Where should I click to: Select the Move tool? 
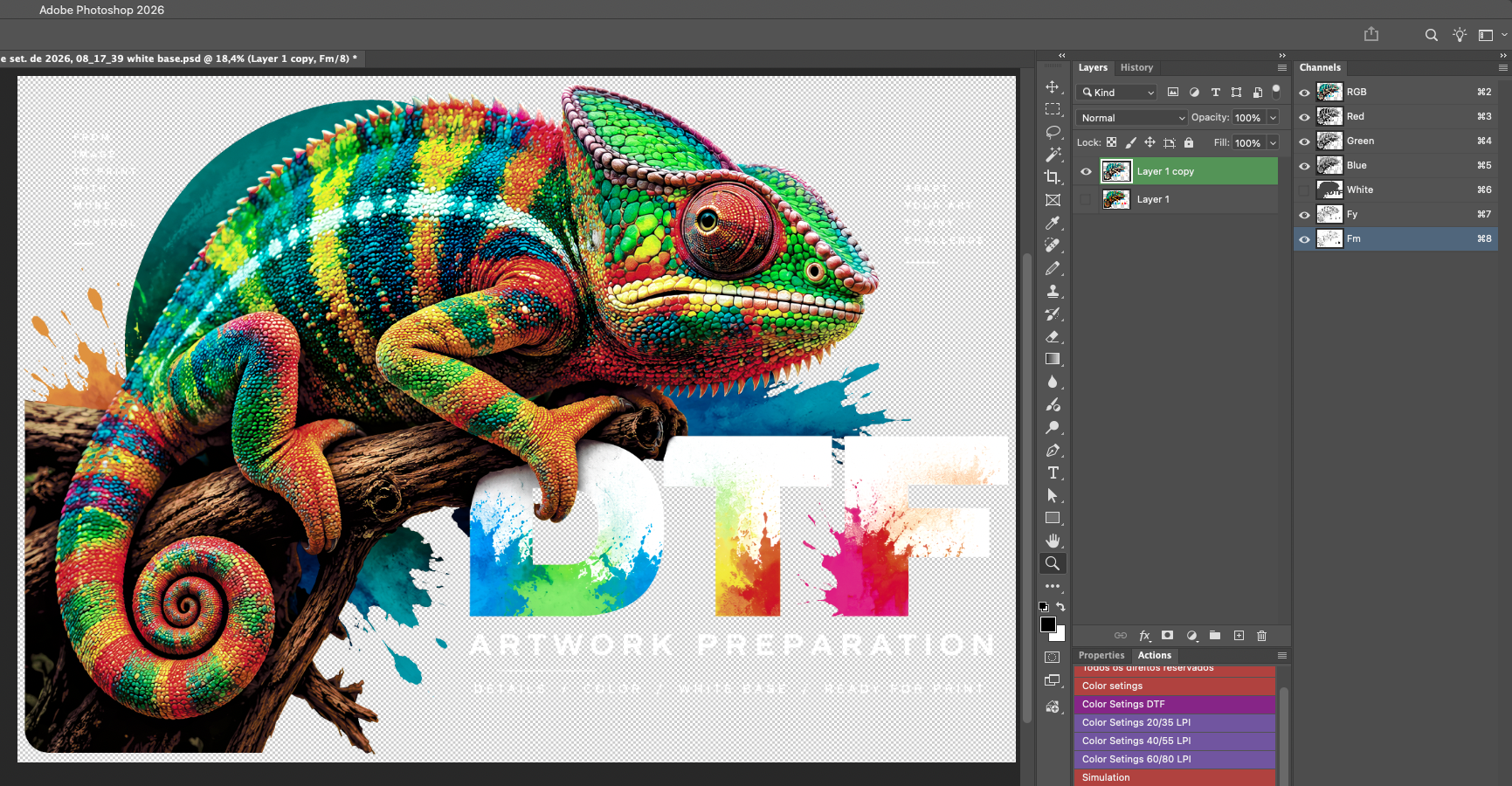(x=1053, y=86)
